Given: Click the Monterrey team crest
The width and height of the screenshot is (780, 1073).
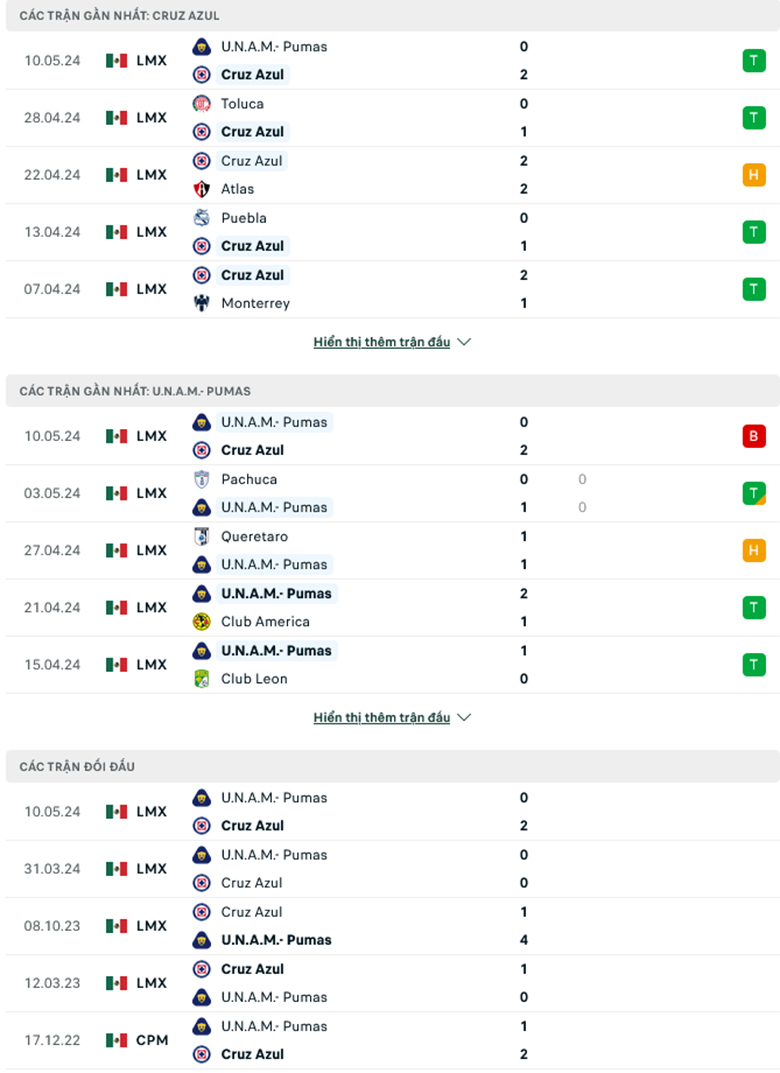Looking at the screenshot, I should point(202,303).
